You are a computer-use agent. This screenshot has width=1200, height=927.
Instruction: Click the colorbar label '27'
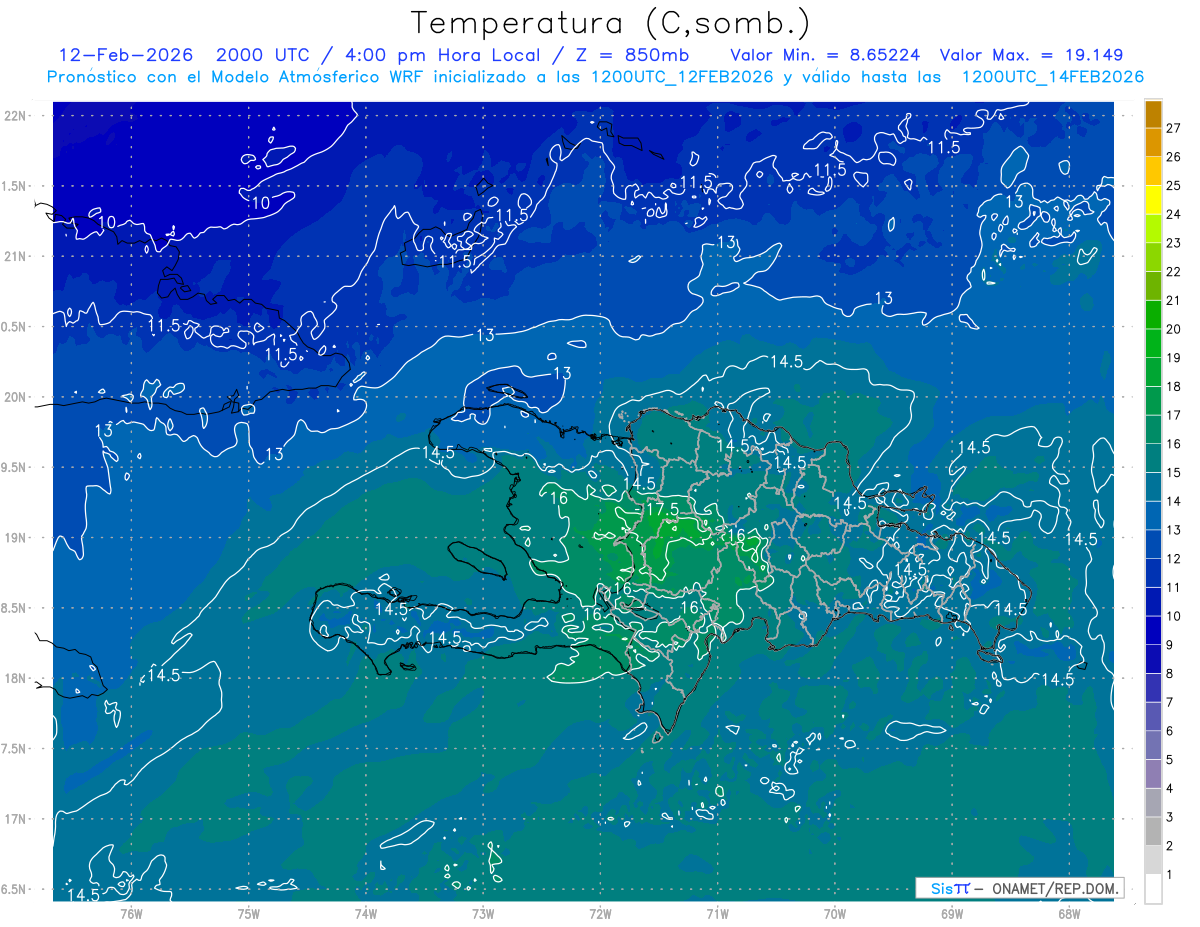click(x=1173, y=128)
